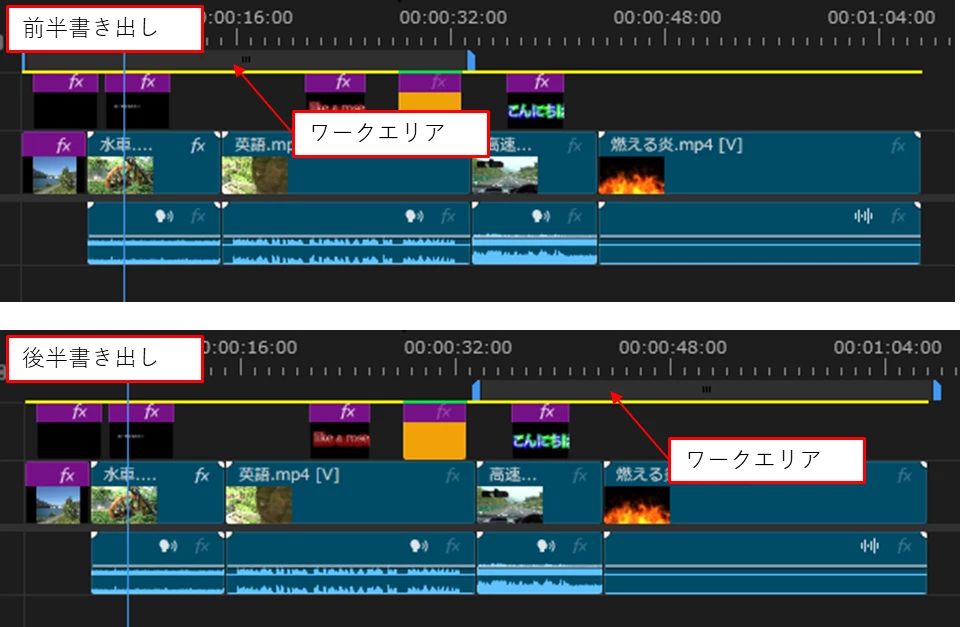Click speaker icon on 水車 audio clip, 後半書き出し timeline

coord(168,546)
